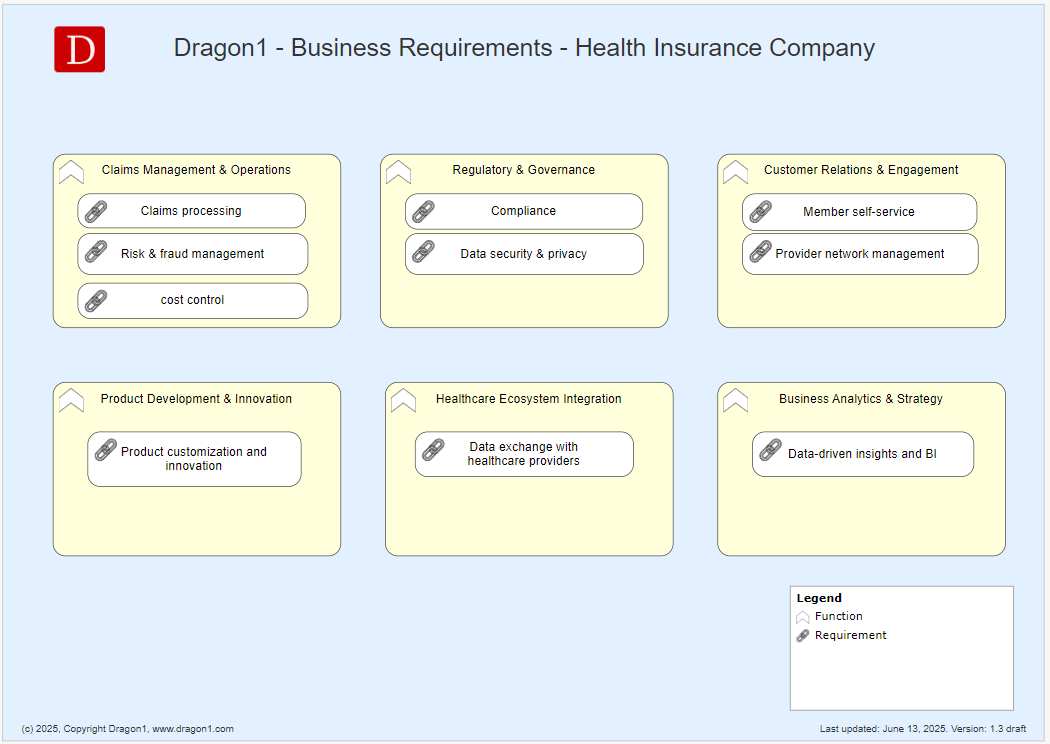This screenshot has height=744, width=1050.
Task: Select the Data-driven insights and BI text
Action: (862, 454)
